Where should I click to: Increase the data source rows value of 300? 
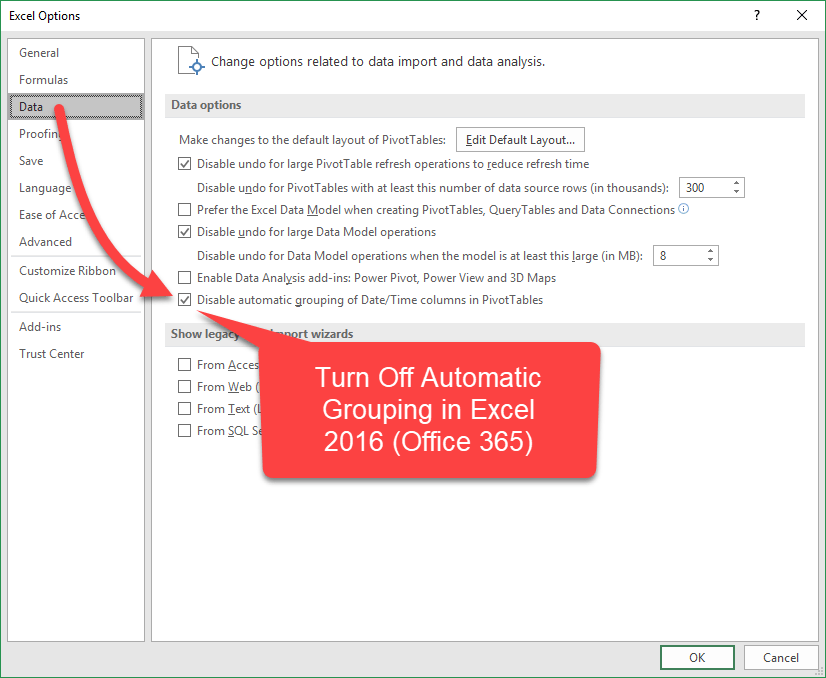(736, 183)
